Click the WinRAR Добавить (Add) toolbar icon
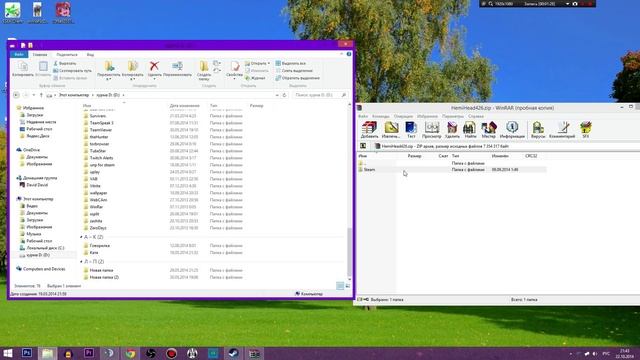Screen dimensions: 640x360 coord(369,130)
